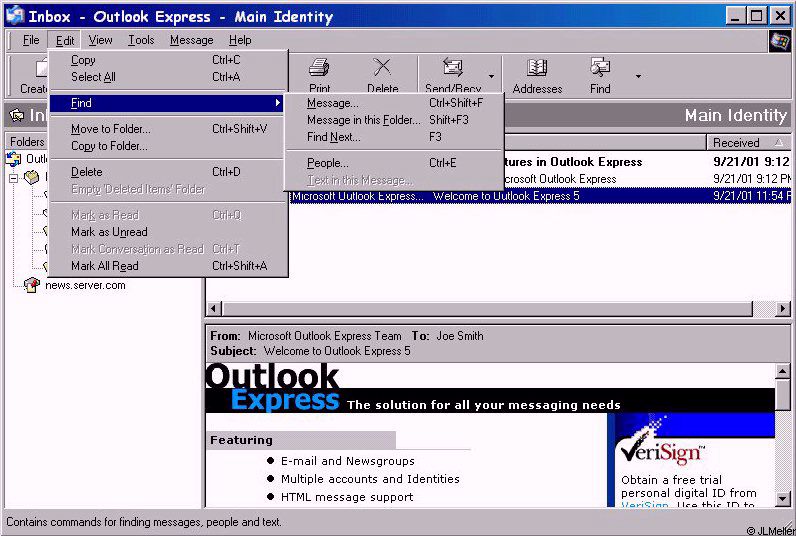Screen dimensions: 796x536
Task: Select the news.server.com tree item
Action: pos(85,285)
